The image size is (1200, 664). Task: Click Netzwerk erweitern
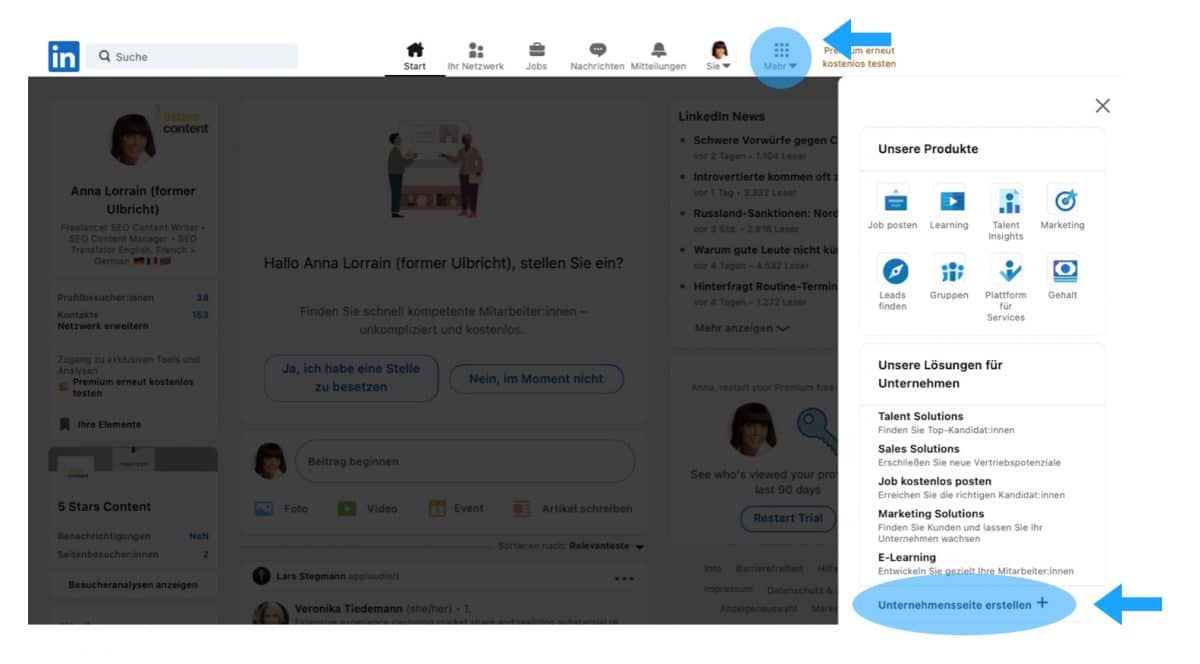[x=103, y=326]
